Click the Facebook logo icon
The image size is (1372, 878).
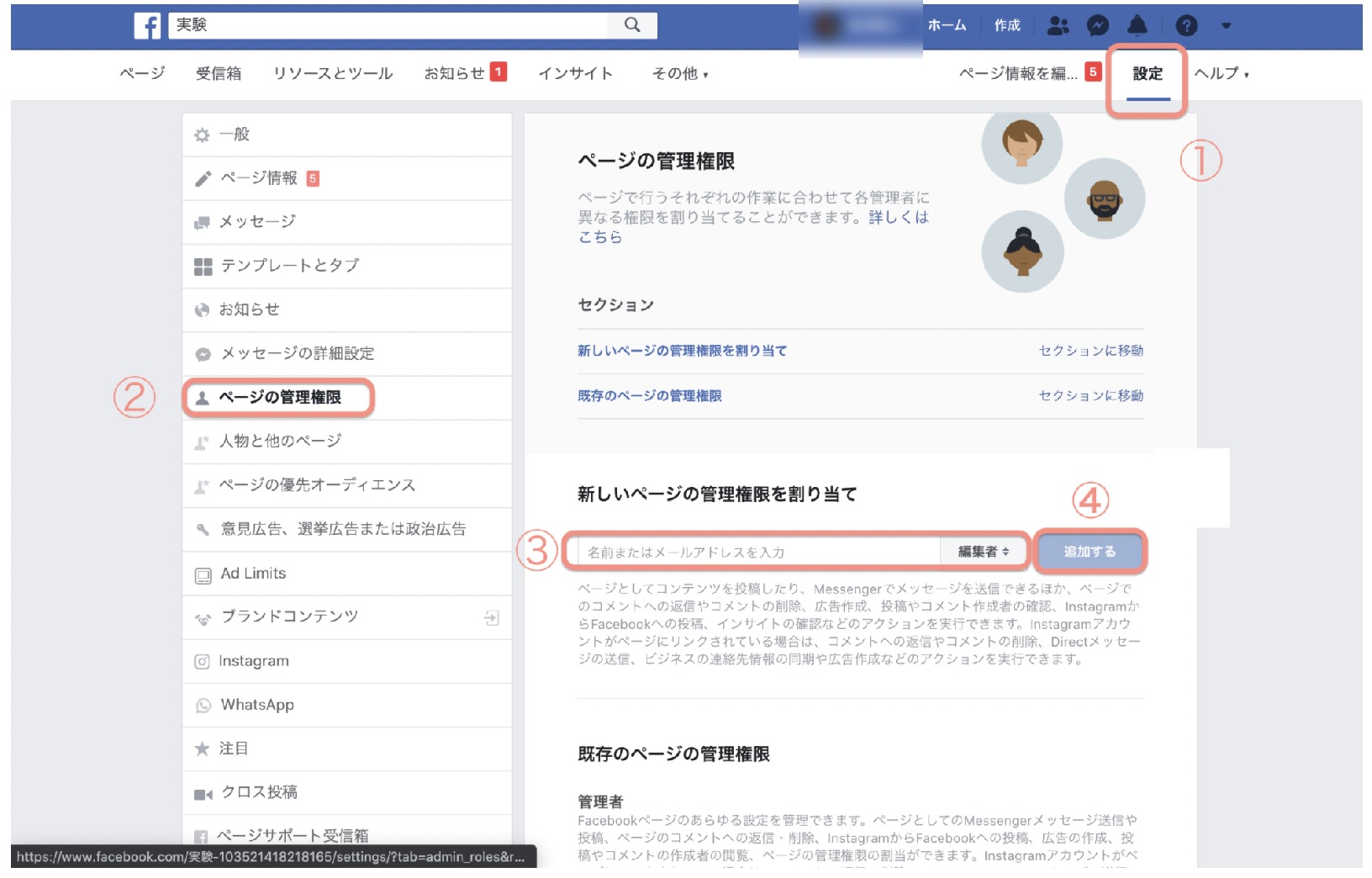coord(147,25)
